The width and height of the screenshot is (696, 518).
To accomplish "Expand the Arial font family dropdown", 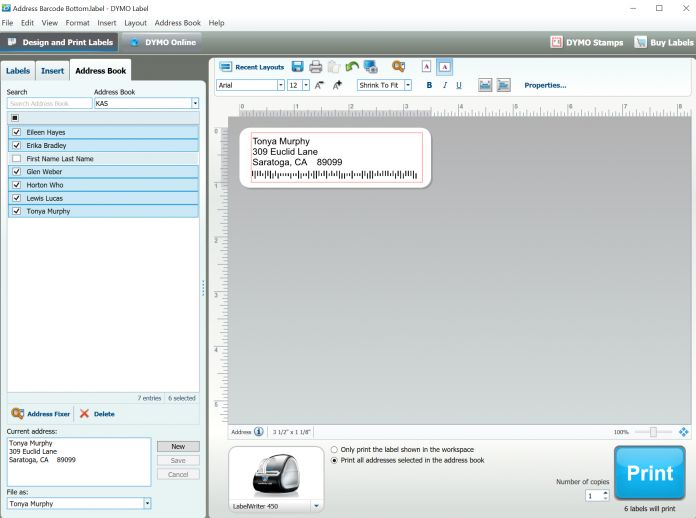I will 280,86.
